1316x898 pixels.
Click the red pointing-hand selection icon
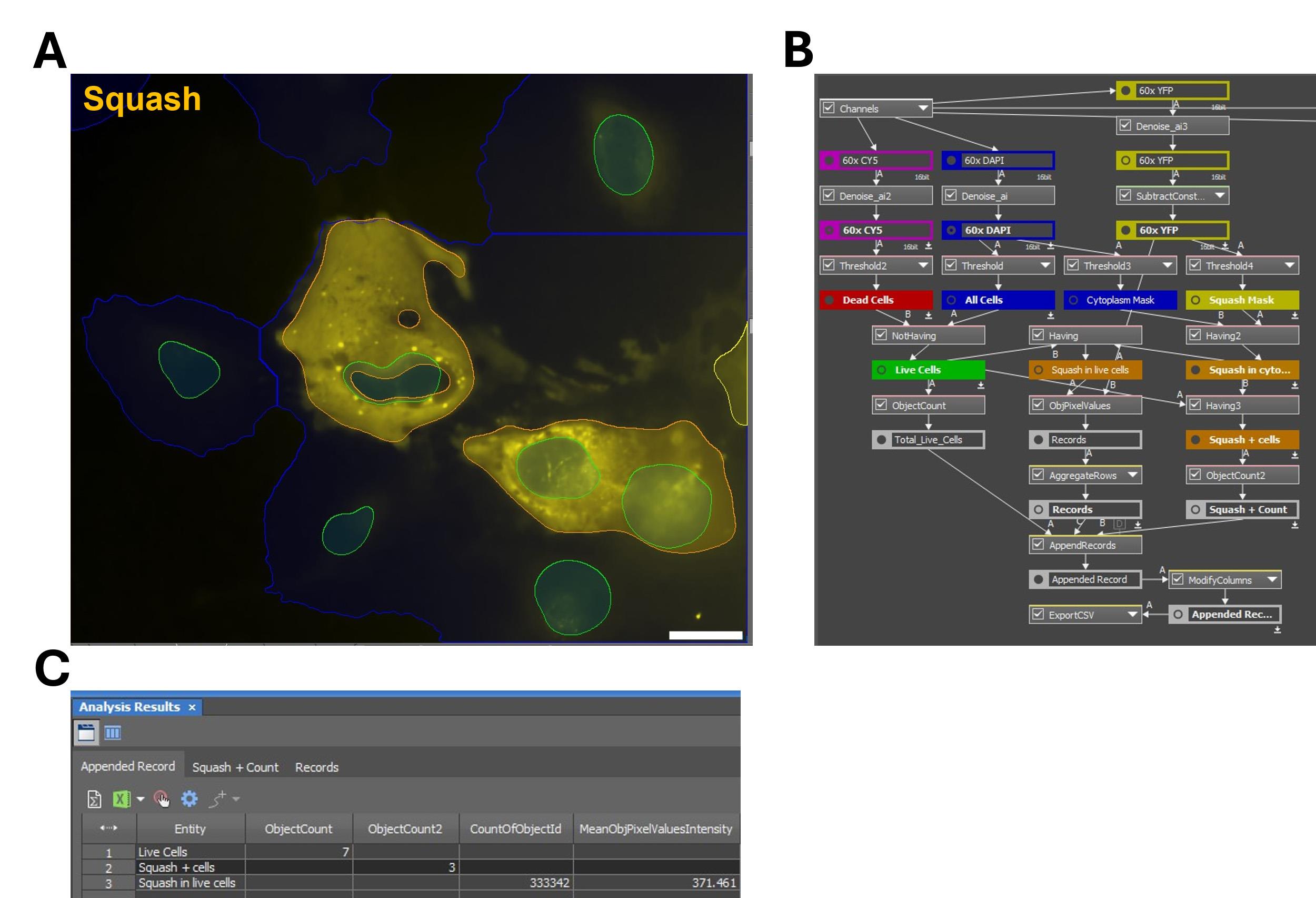(162, 799)
